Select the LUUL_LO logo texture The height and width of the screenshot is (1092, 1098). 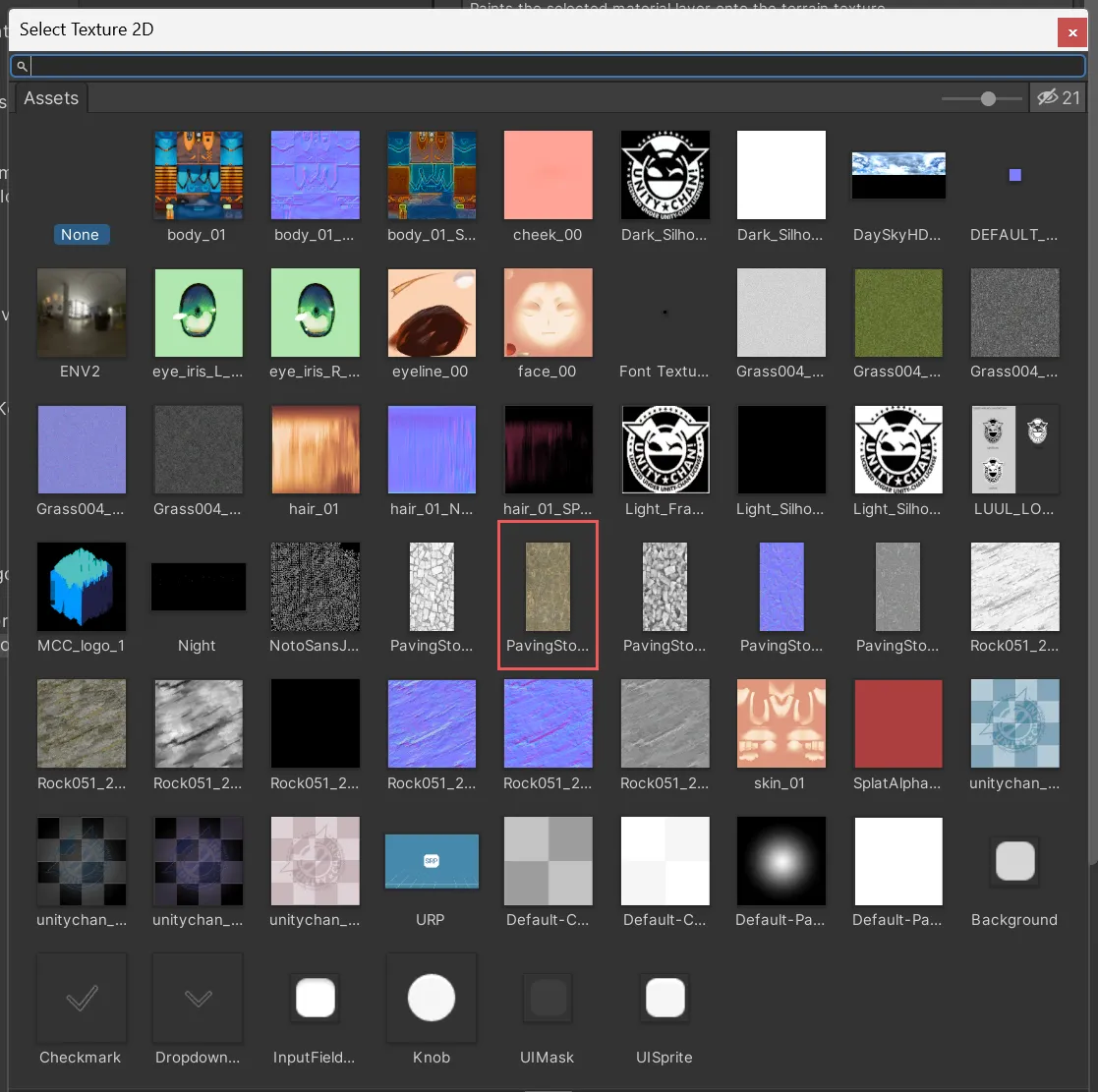click(1014, 449)
